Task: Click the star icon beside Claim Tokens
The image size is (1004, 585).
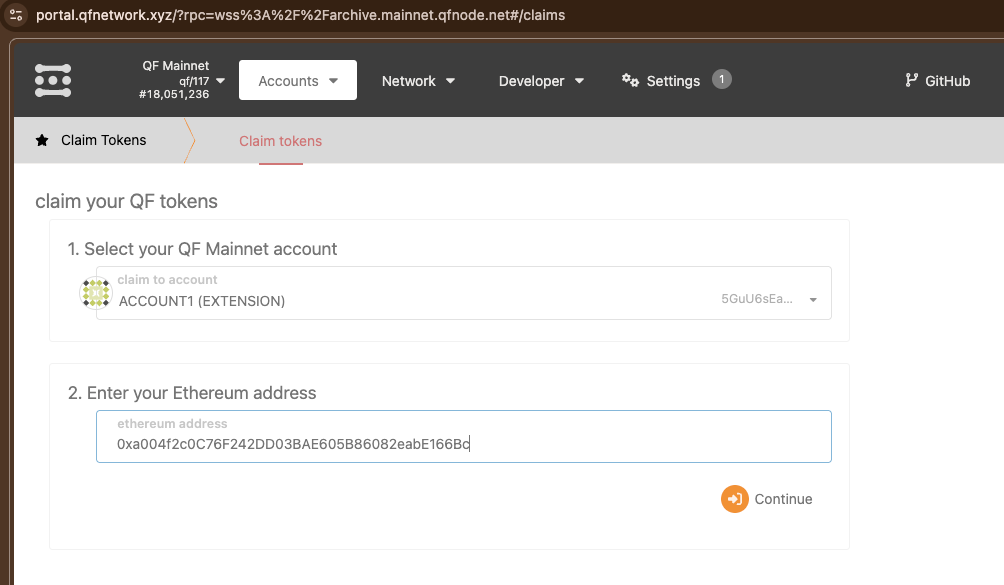Action: (42, 141)
